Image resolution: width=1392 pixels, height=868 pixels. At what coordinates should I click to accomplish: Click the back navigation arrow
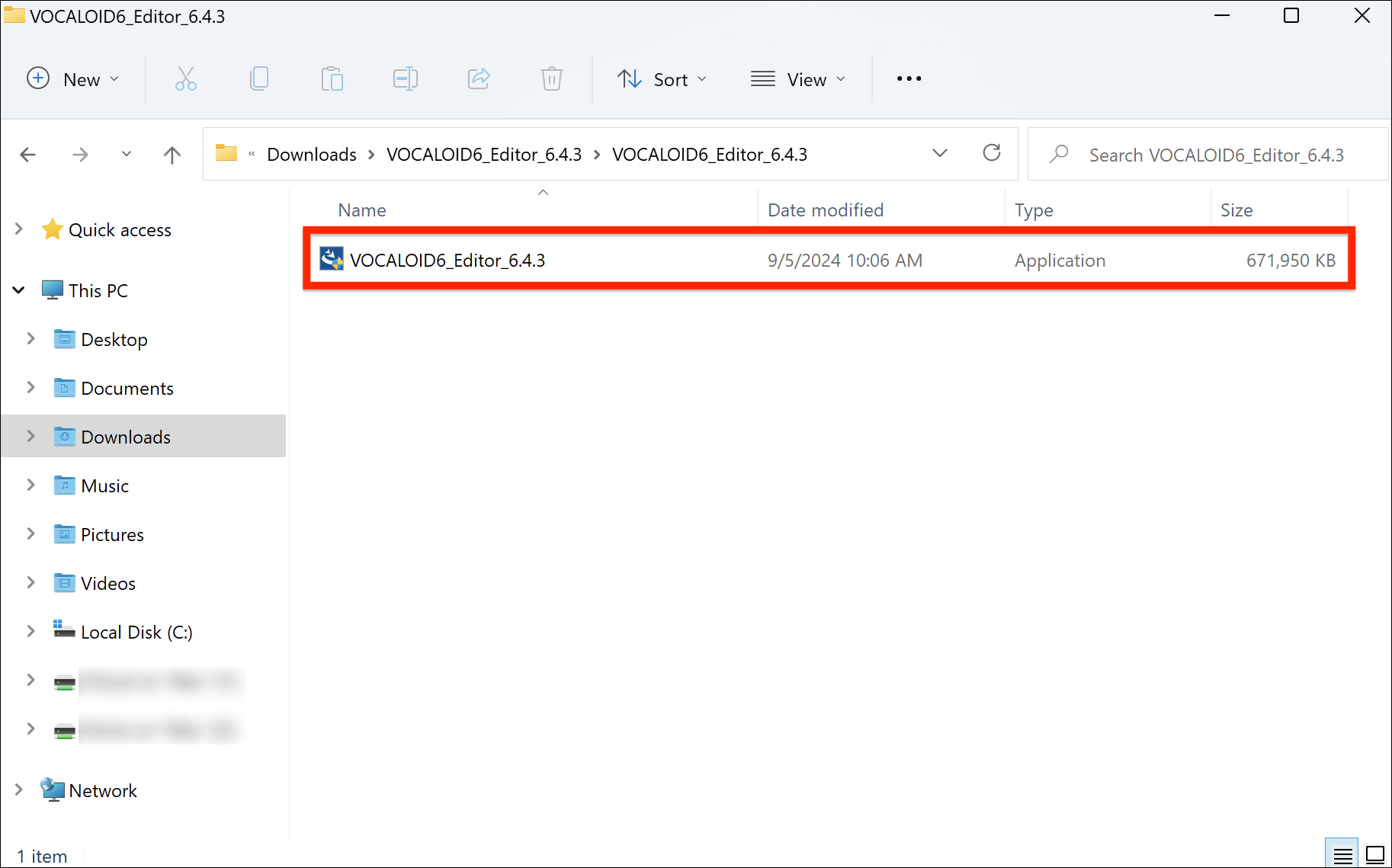click(28, 154)
